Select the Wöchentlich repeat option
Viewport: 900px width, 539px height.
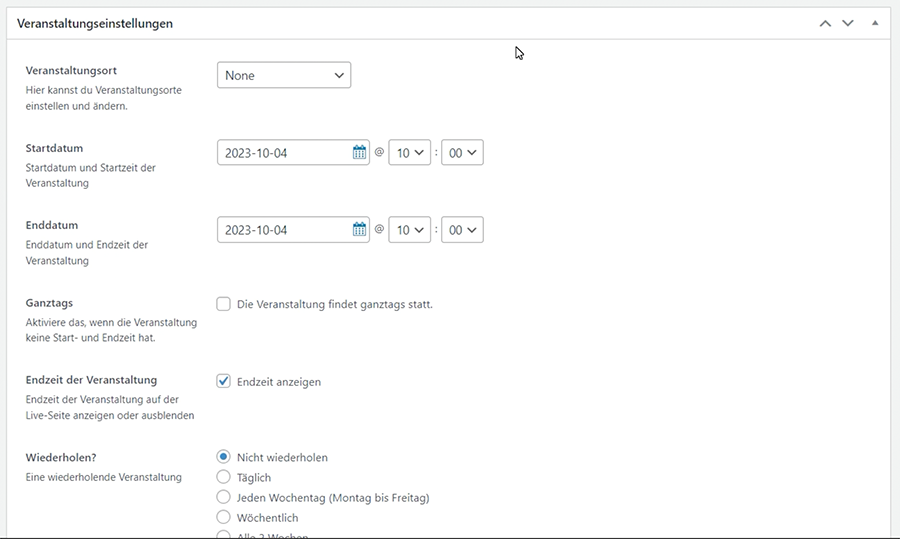tap(224, 517)
